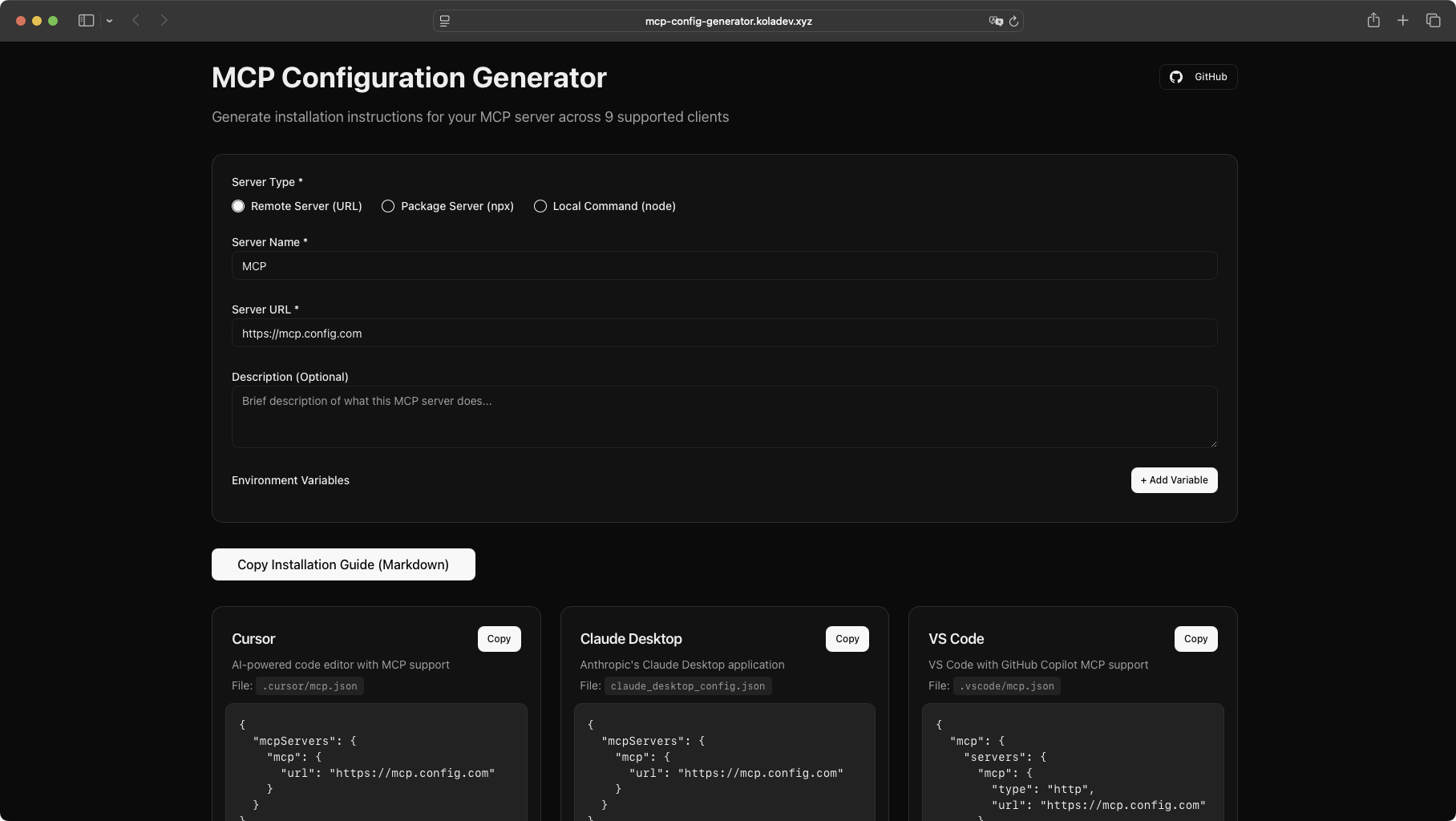Select Local Command (node) radio option
1456x821 pixels.
pyautogui.click(x=540, y=206)
